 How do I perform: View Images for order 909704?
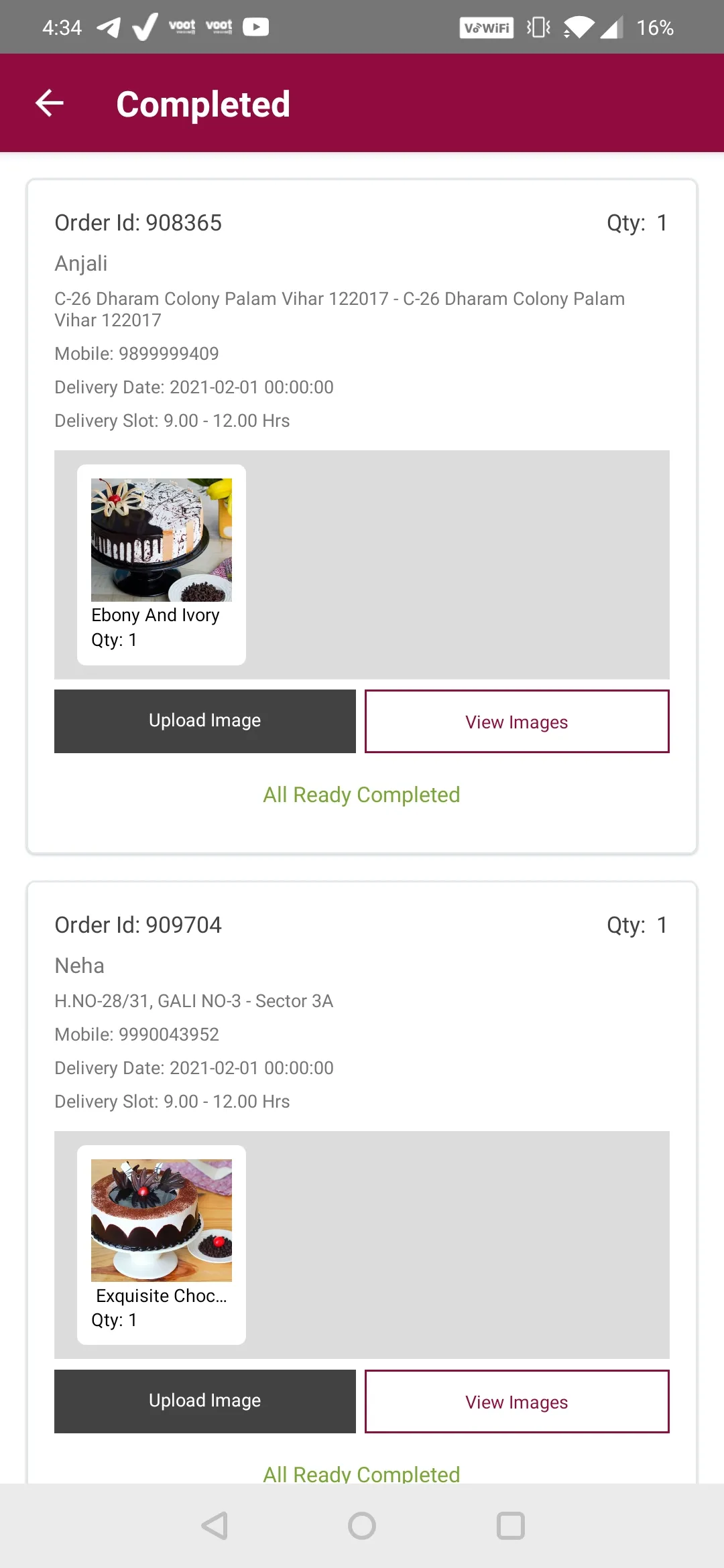(517, 1401)
